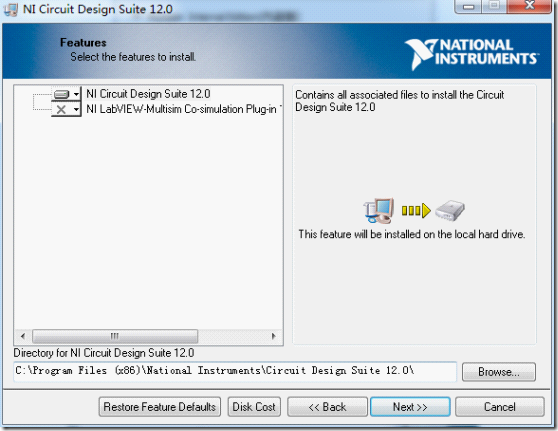
Task: Click Restore Feature Defaults button
Action: click(160, 407)
